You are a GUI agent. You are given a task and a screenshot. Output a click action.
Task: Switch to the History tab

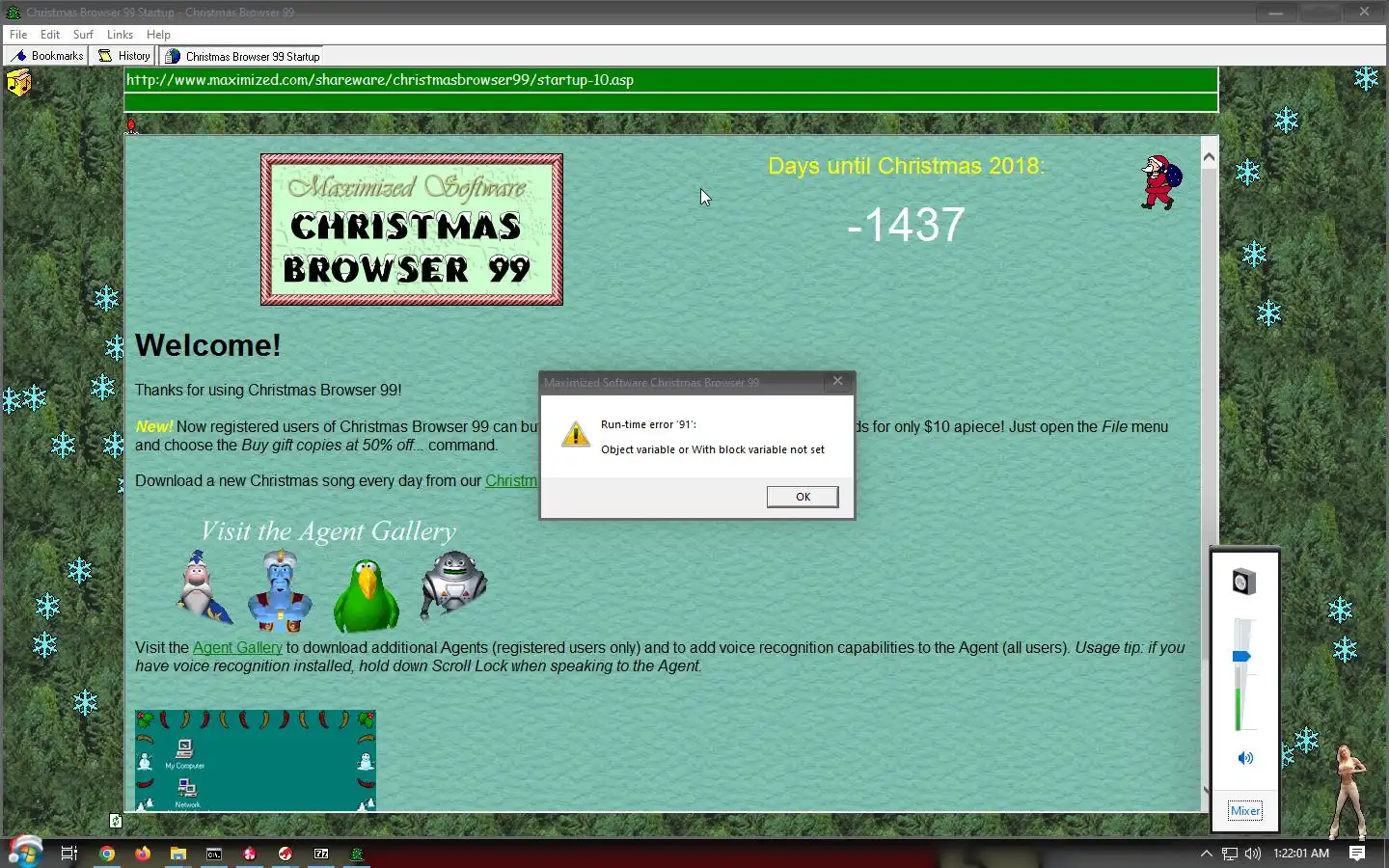[x=124, y=56]
